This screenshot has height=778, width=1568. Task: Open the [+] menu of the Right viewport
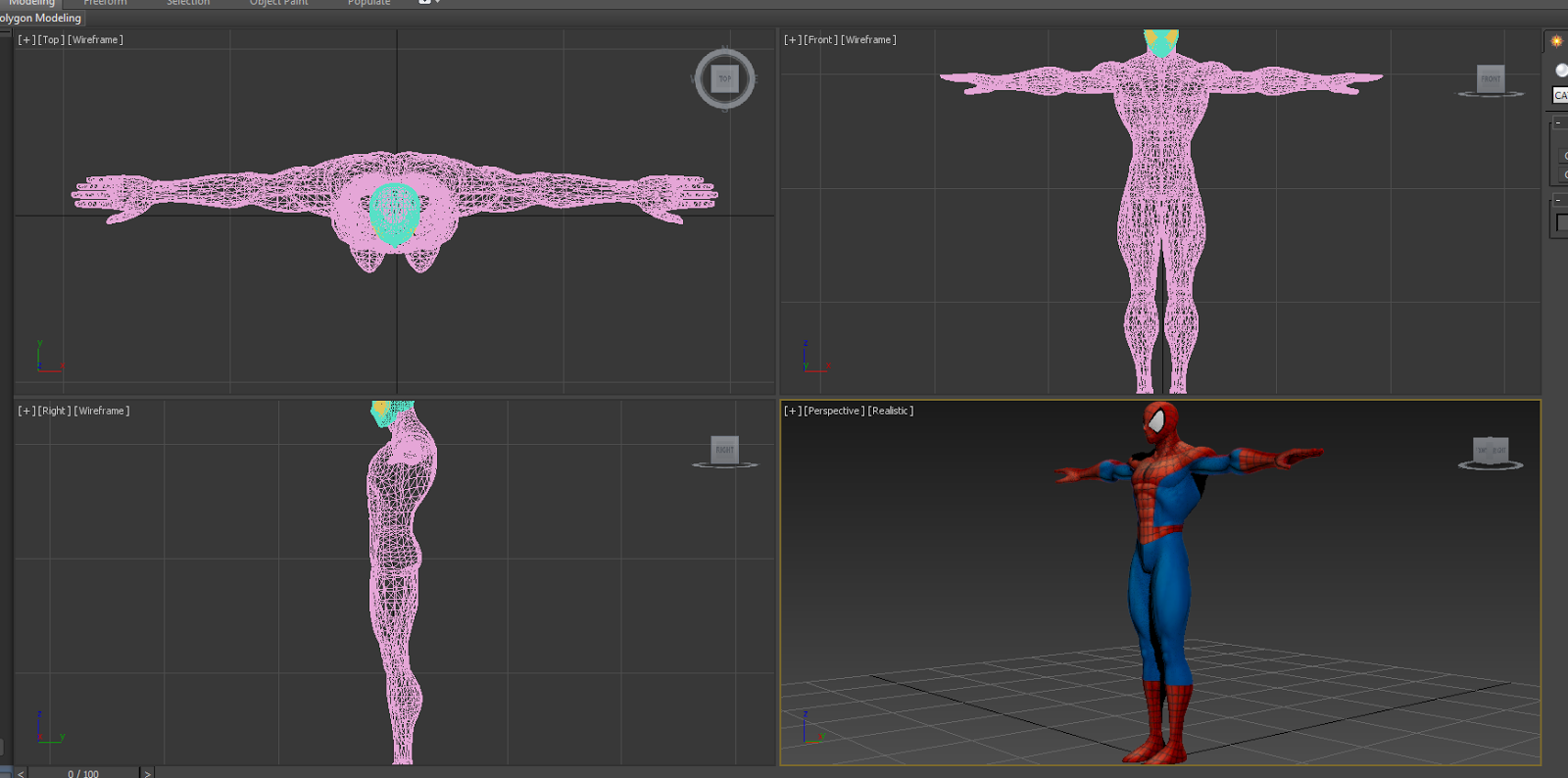(x=26, y=412)
